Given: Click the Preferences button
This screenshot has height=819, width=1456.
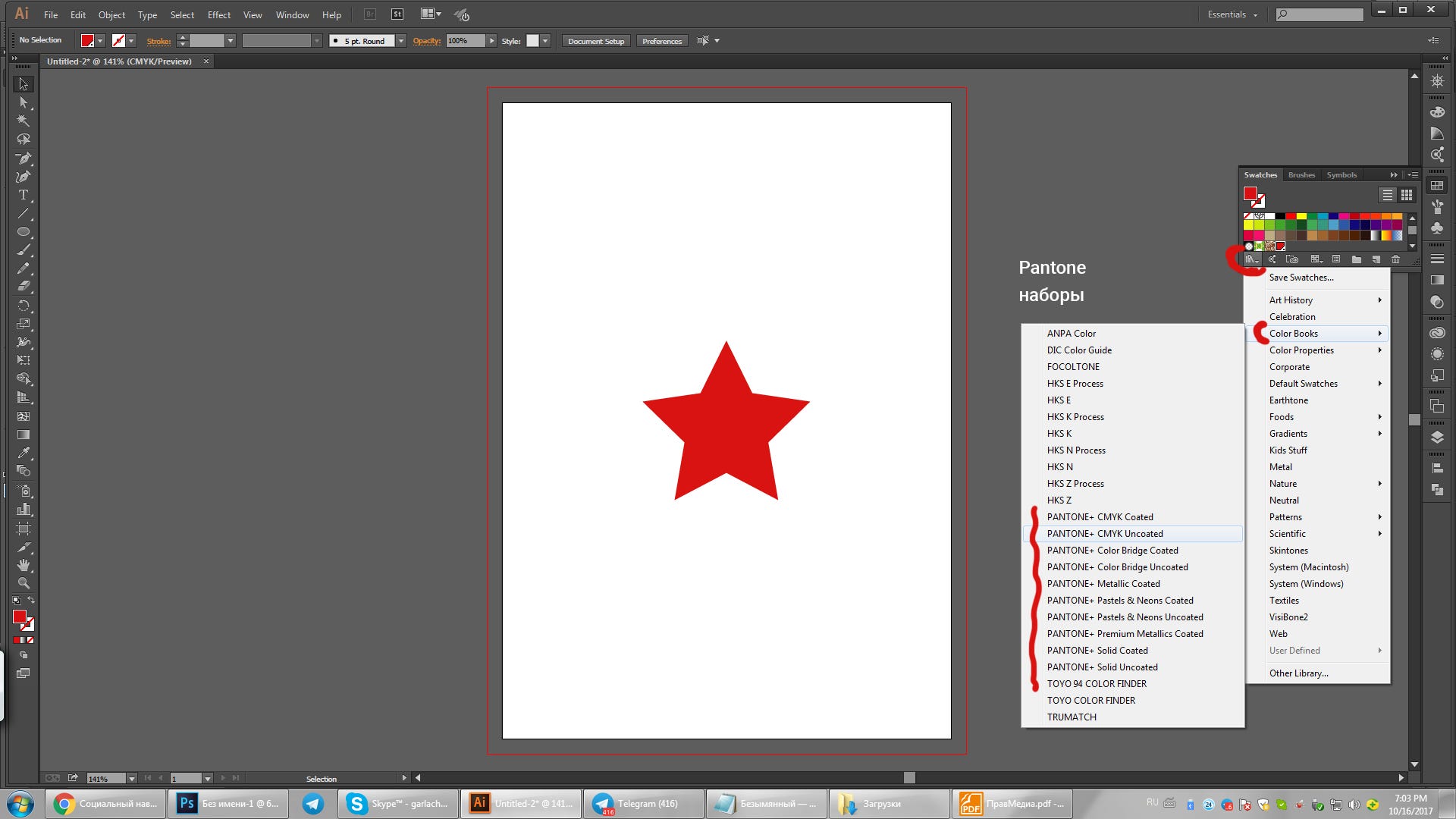Looking at the screenshot, I should tap(662, 41).
